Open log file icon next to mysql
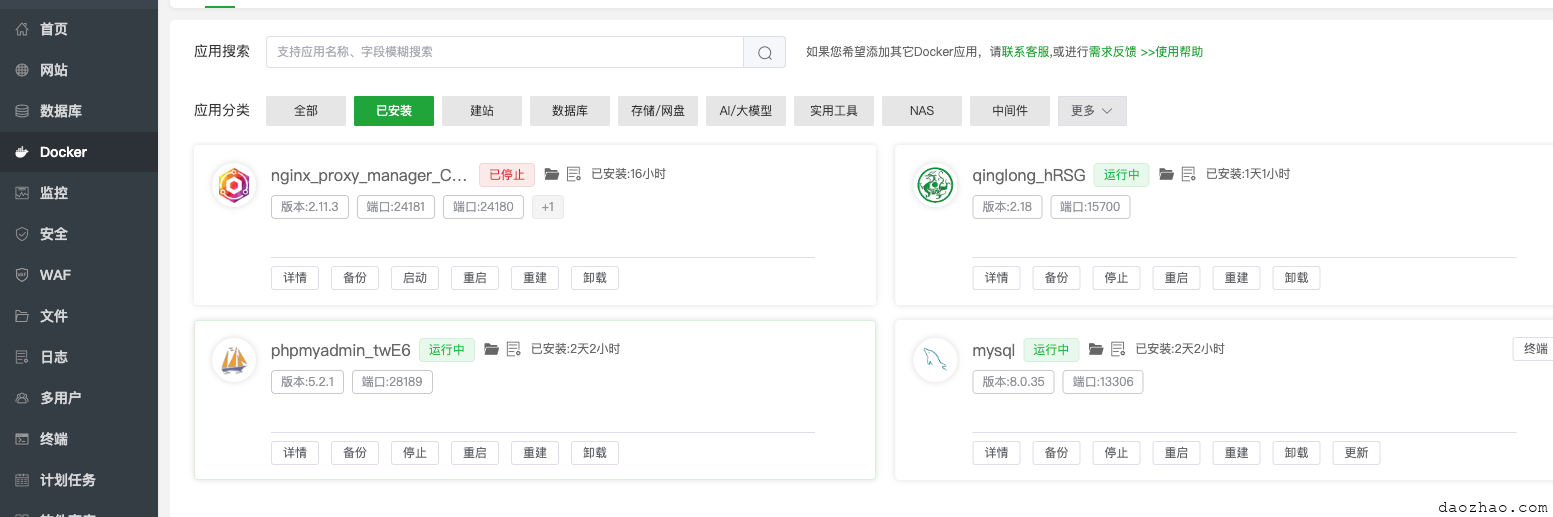 (x=1118, y=349)
